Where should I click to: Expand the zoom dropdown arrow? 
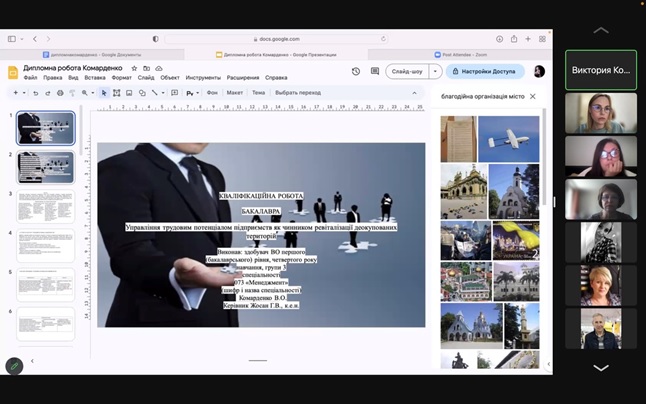[x=92, y=93]
